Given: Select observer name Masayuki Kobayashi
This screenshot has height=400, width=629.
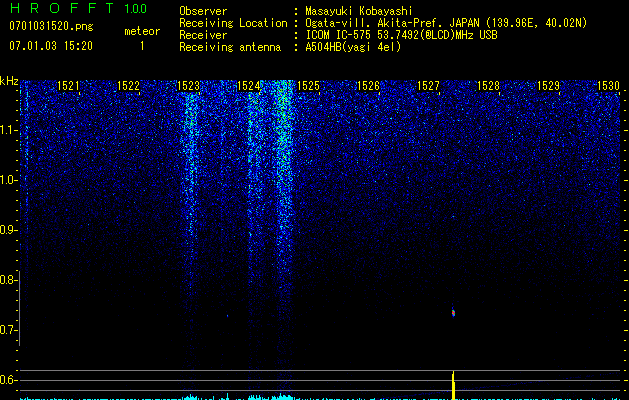Looking at the screenshot, I should [x=359, y=11].
